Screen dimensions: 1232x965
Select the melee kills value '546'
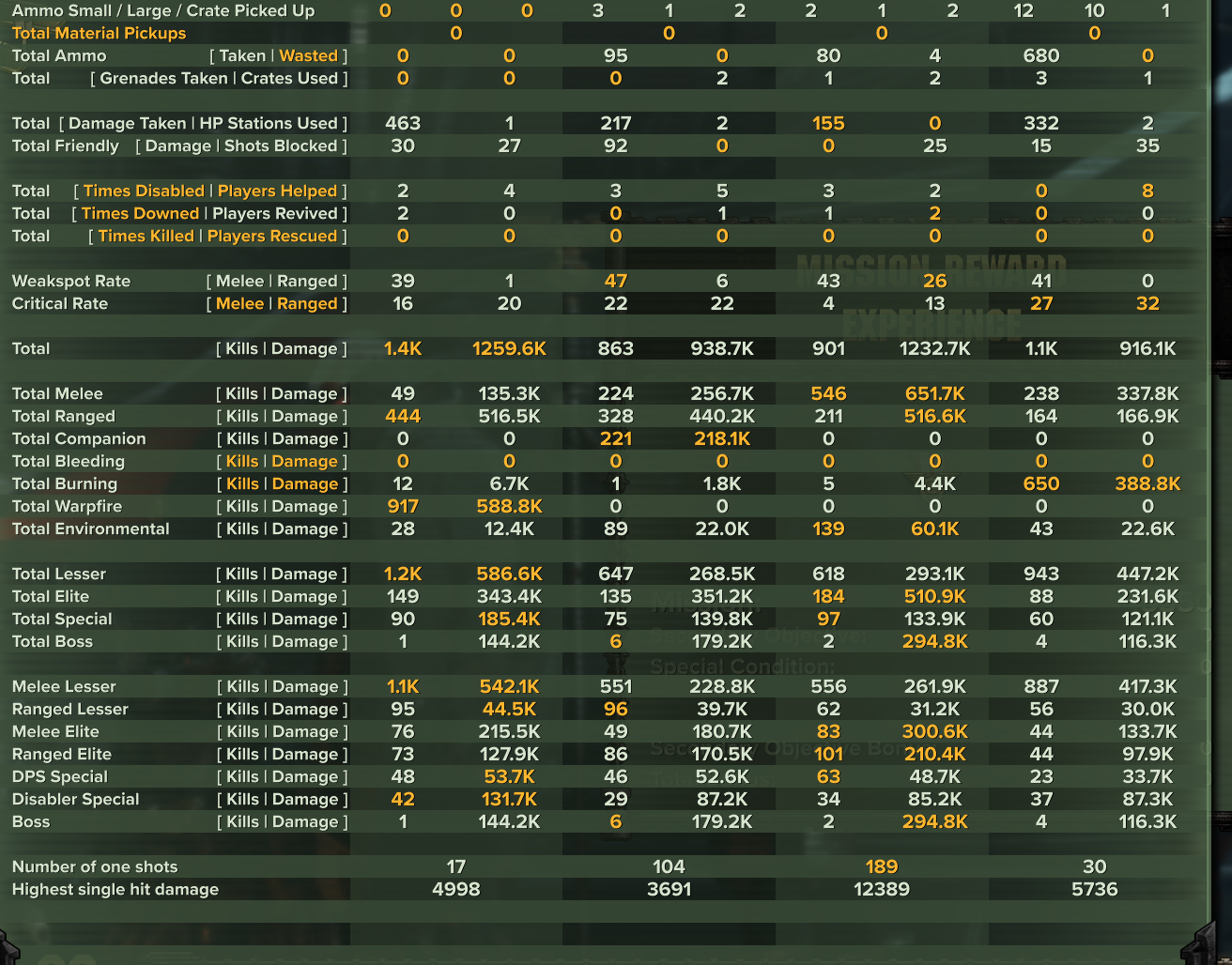click(828, 393)
